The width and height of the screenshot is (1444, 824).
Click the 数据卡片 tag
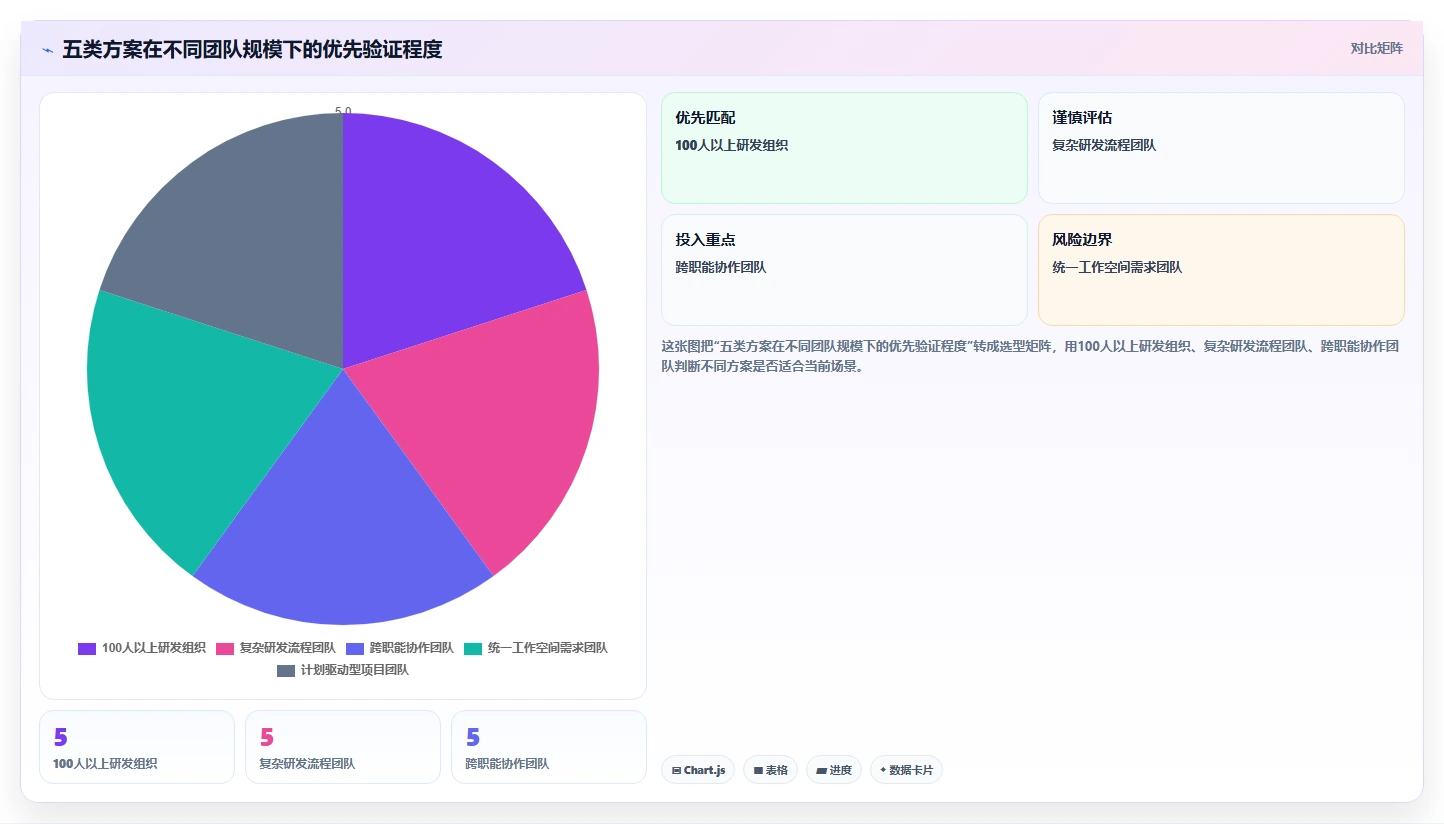(906, 770)
